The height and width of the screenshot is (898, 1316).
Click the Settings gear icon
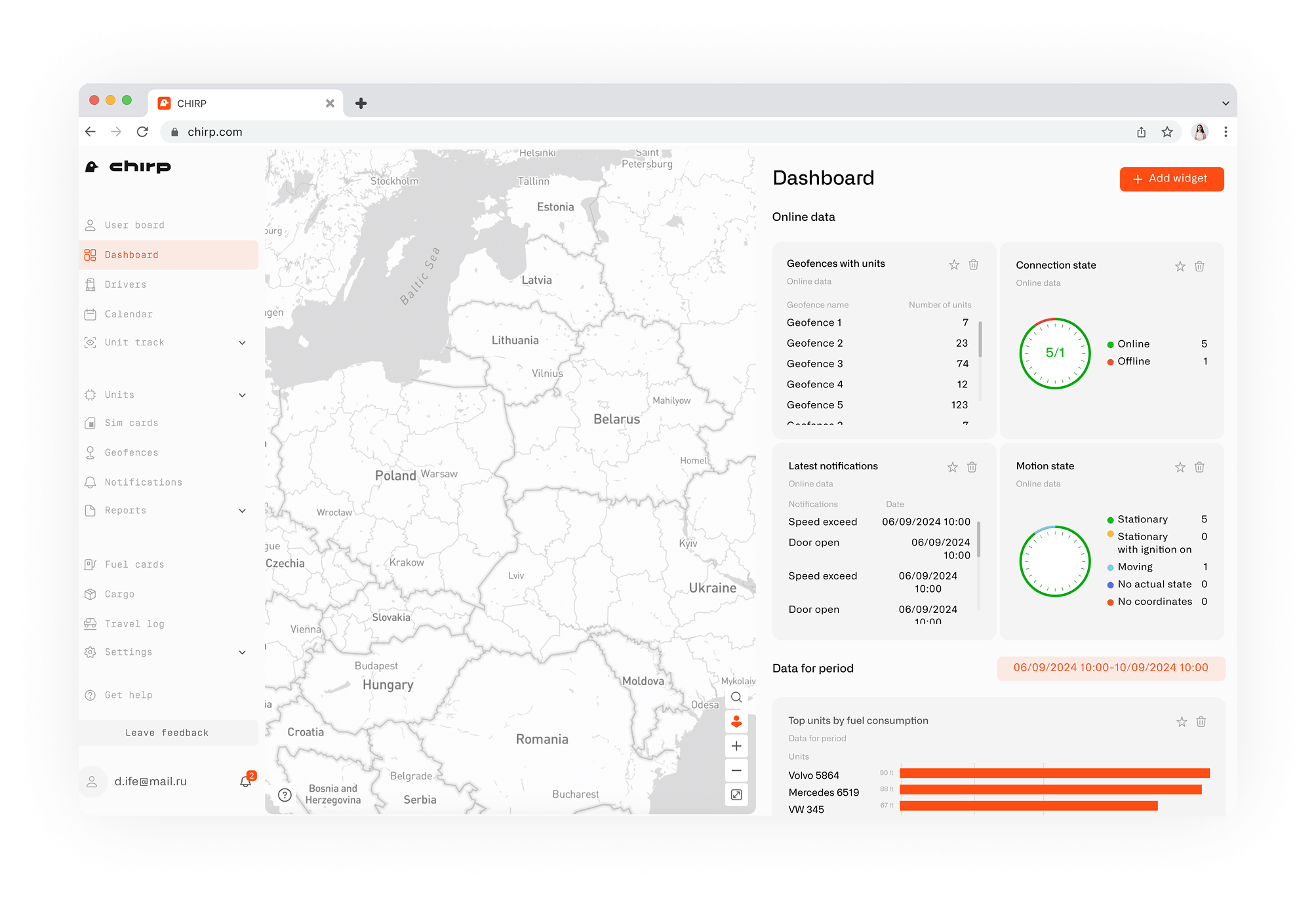coord(90,652)
